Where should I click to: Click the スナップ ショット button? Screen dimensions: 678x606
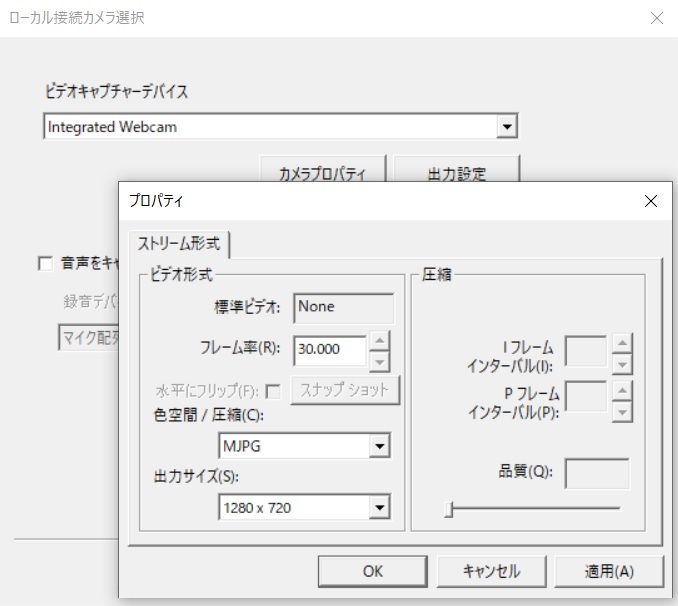(x=345, y=390)
